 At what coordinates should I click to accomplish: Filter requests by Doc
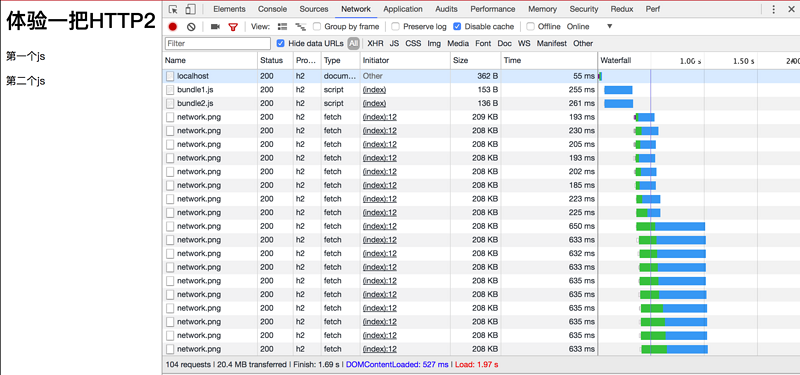pos(505,43)
